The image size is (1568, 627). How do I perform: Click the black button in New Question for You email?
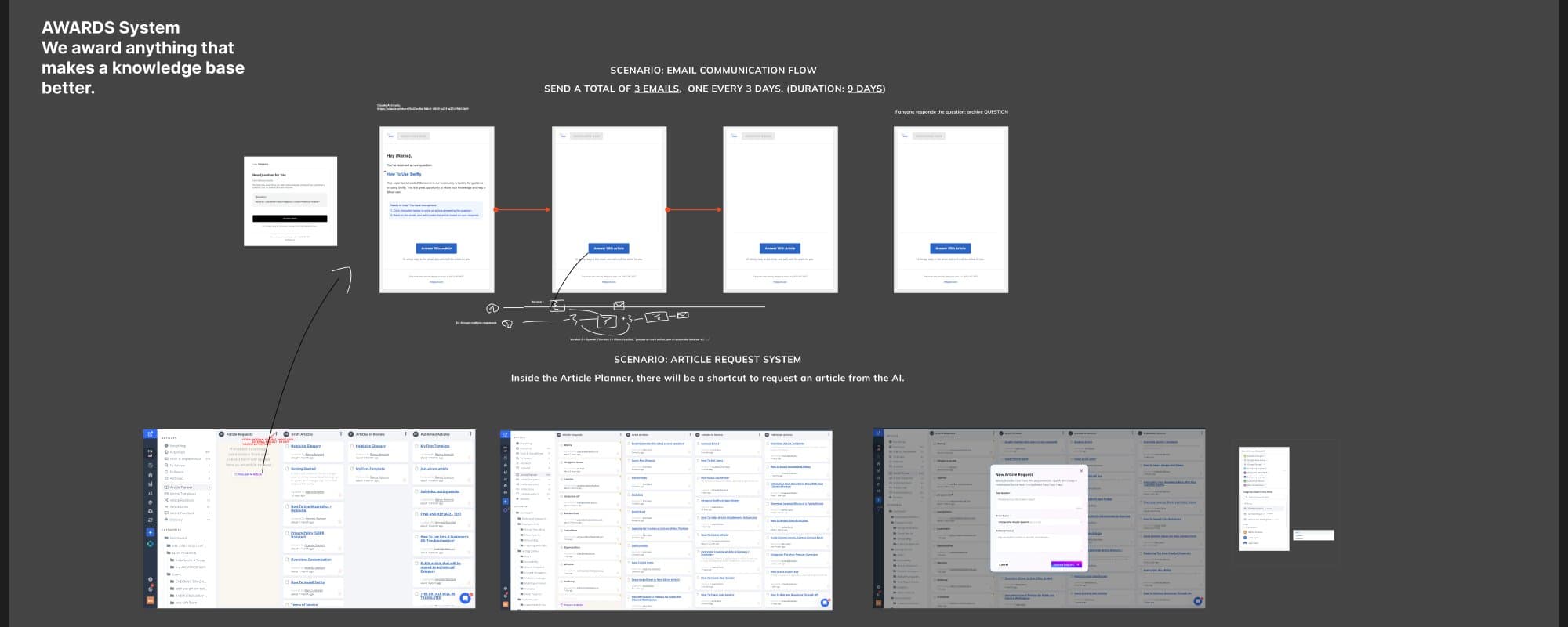[x=290, y=219]
